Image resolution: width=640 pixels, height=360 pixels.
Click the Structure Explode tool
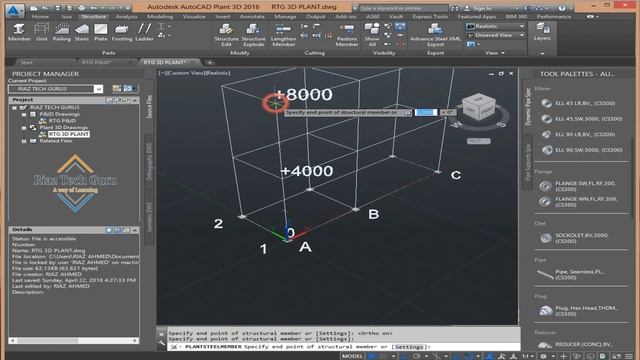[x=253, y=35]
